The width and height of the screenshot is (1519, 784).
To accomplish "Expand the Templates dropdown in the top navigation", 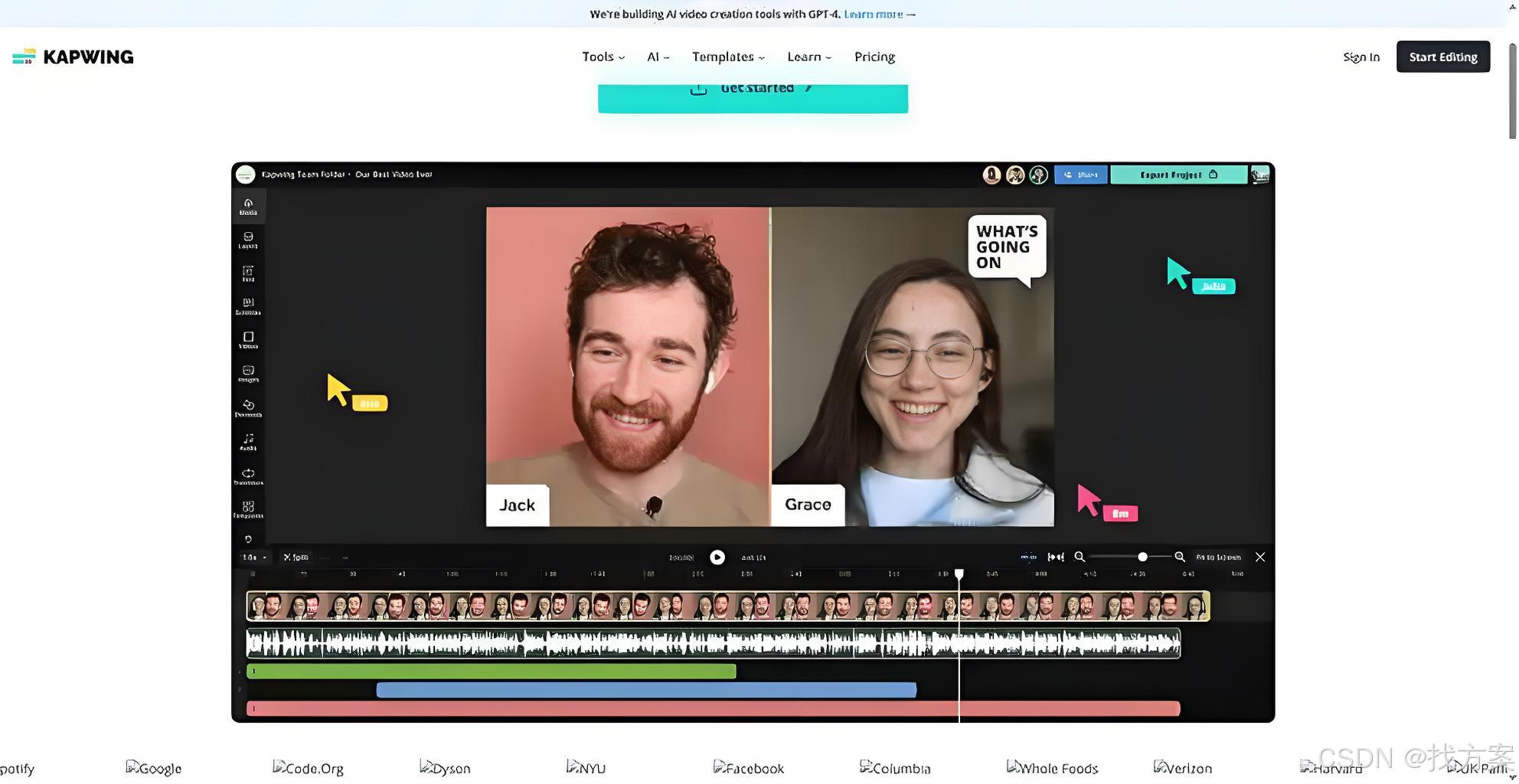I will click(728, 57).
